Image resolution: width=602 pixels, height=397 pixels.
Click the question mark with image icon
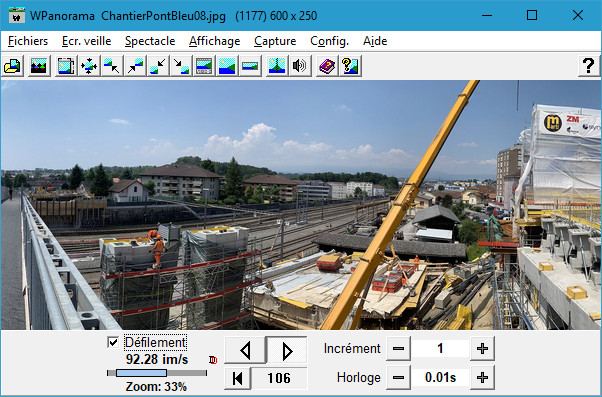coord(350,66)
